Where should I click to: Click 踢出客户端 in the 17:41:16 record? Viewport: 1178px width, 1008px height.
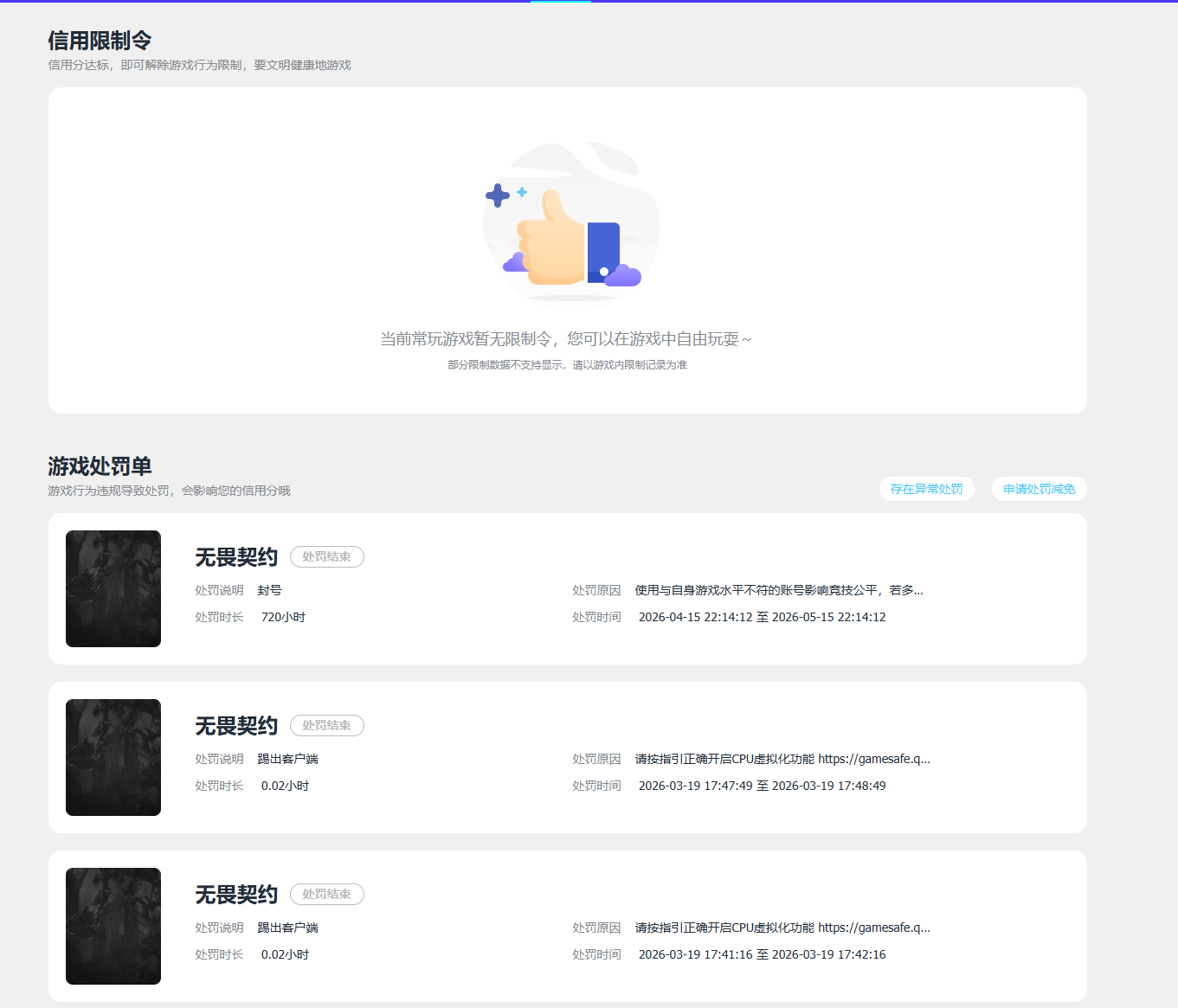pyautogui.click(x=287, y=928)
